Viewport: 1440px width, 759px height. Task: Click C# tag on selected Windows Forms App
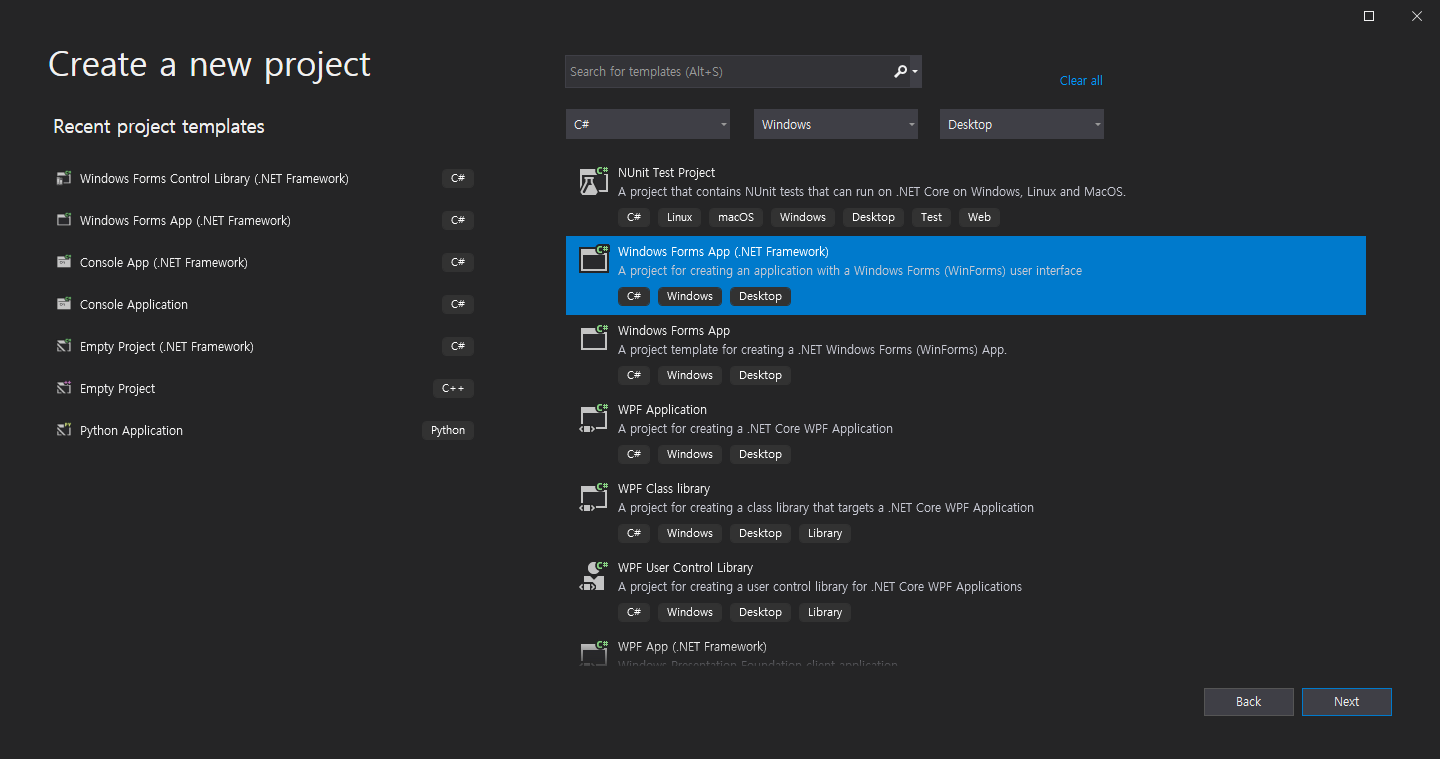634,296
